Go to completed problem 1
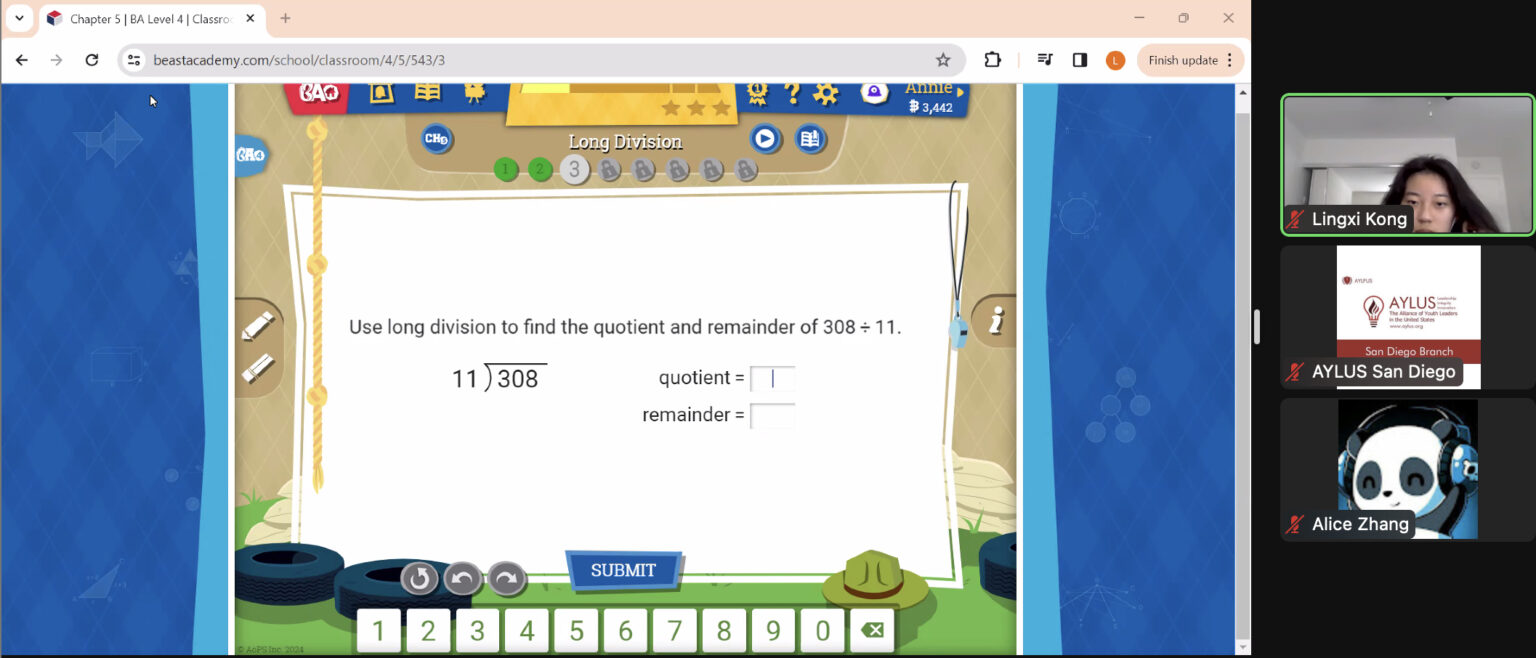1536x658 pixels. 506,169
